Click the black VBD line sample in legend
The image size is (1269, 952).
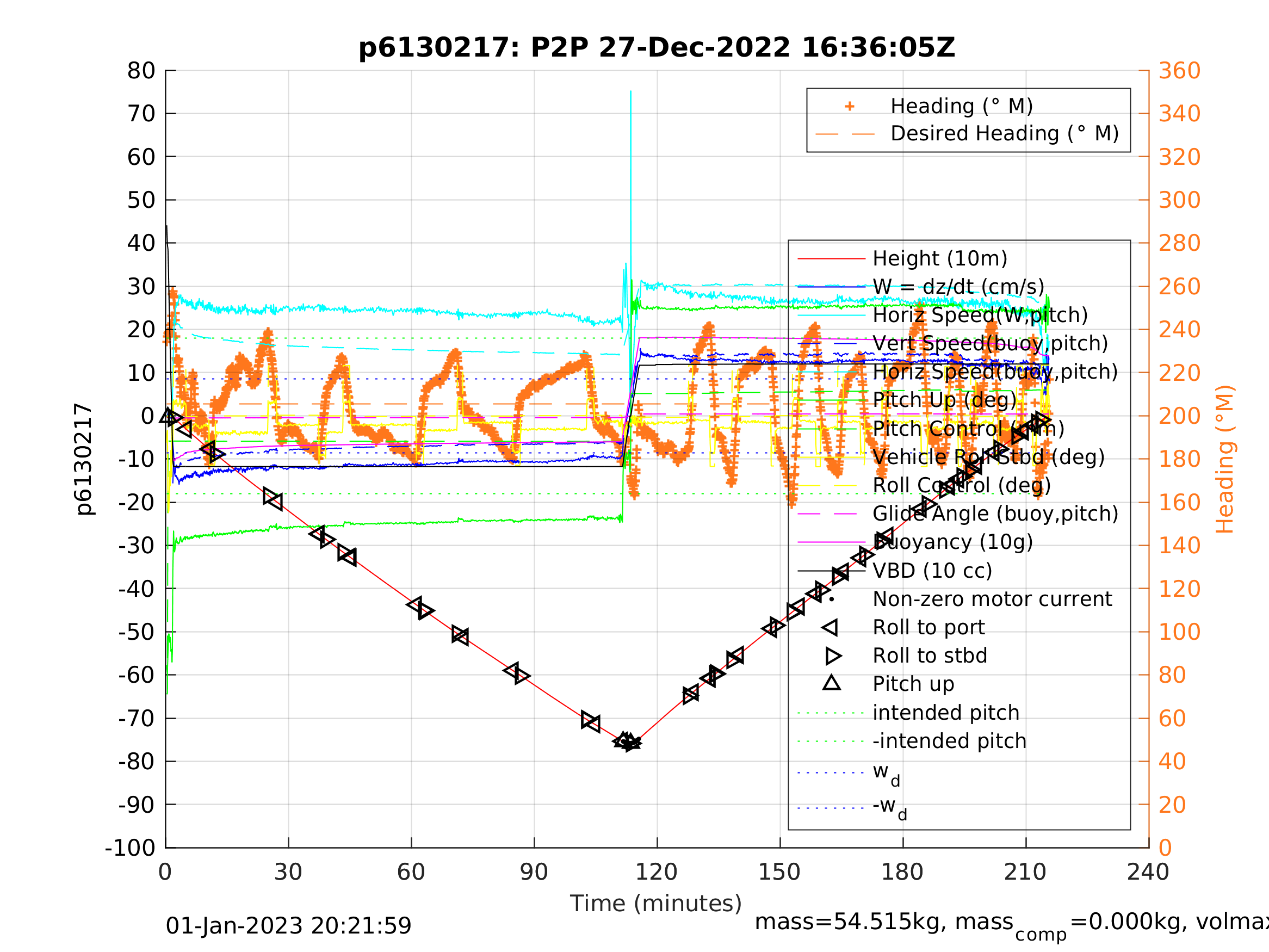point(831,571)
